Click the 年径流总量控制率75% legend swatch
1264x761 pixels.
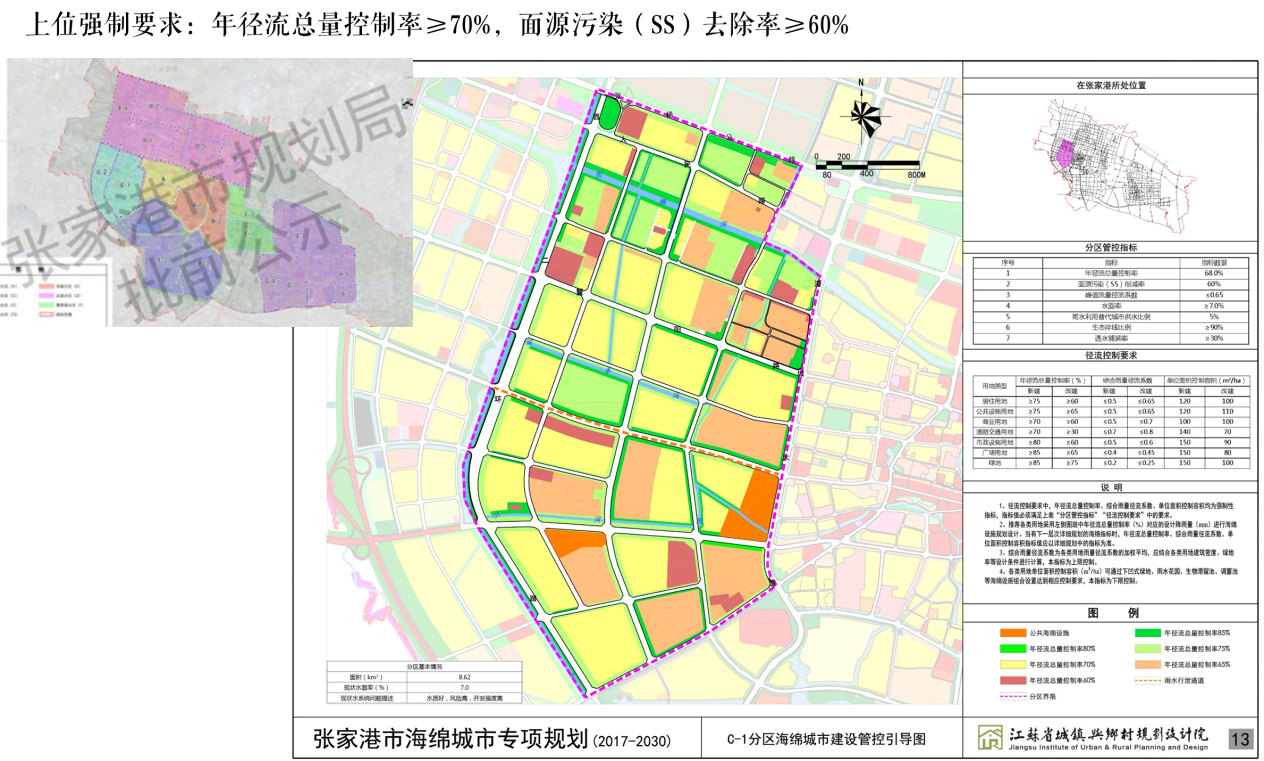tap(1148, 648)
